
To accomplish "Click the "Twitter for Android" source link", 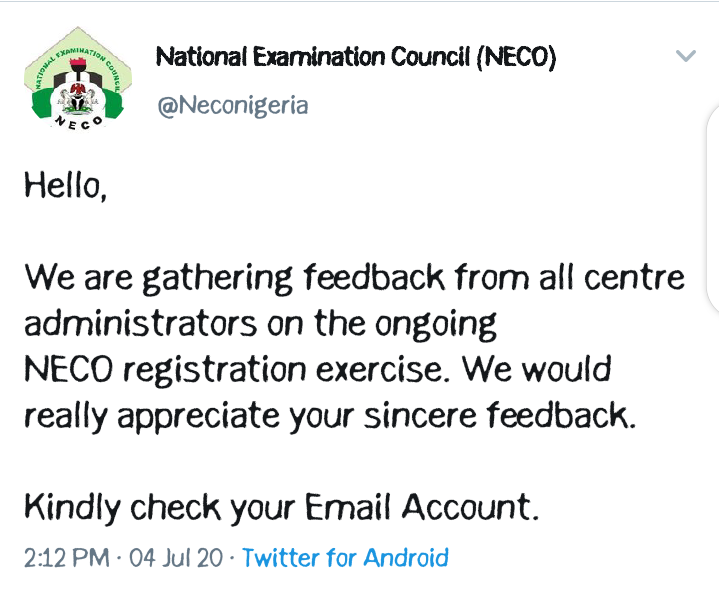I will 345,557.
